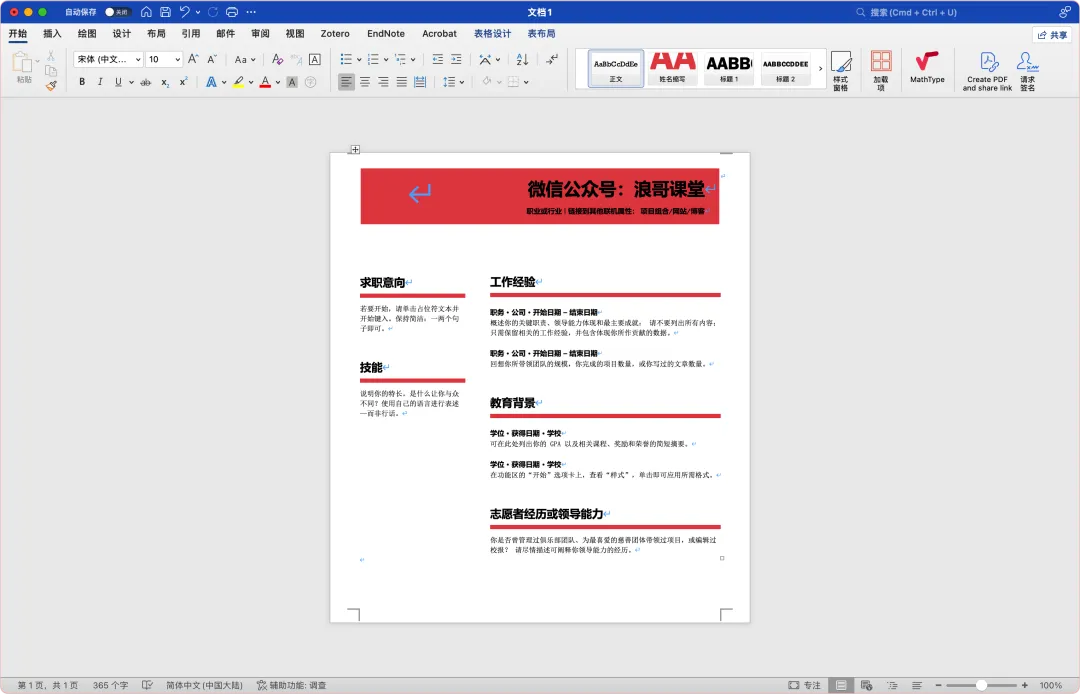Open the Review tab

[260, 34]
